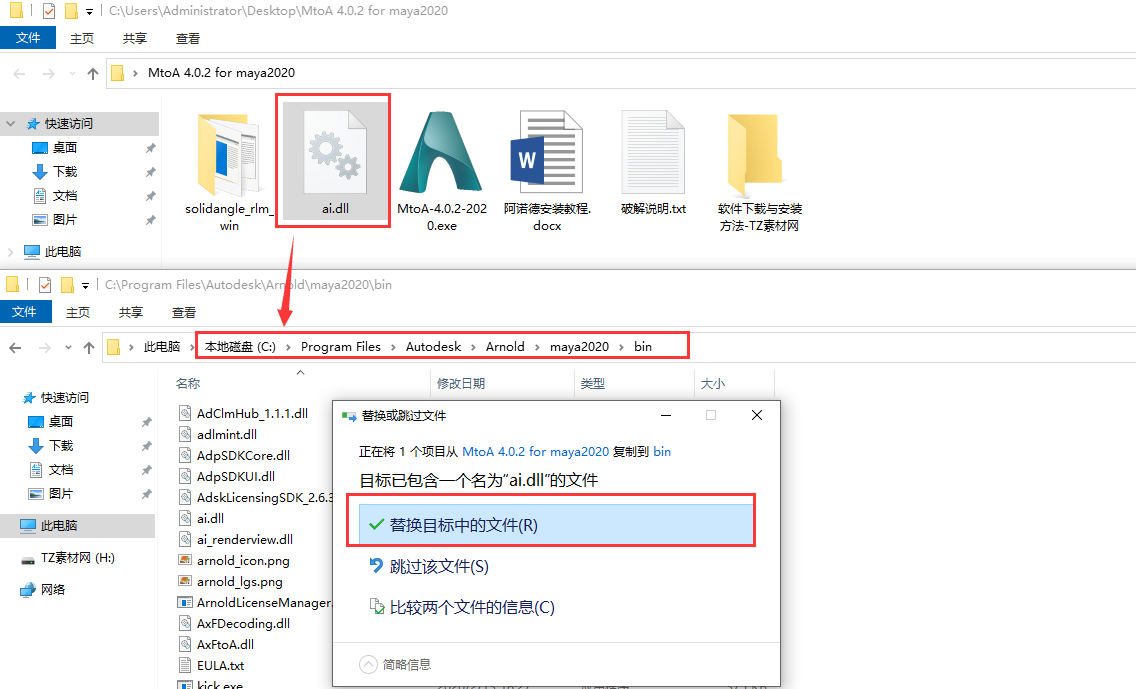Viewport: 1136px width, 689px height.
Task: Click 本地磁盘 (C:) breadcrumb segment
Action: 240,346
